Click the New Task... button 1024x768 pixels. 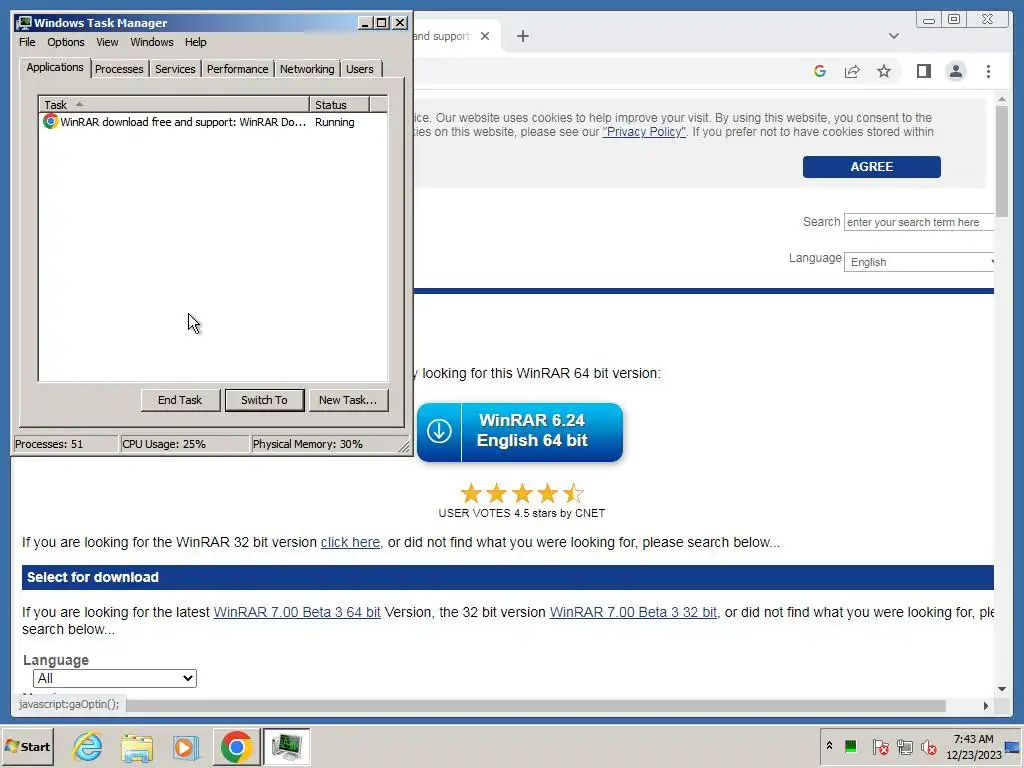click(348, 400)
